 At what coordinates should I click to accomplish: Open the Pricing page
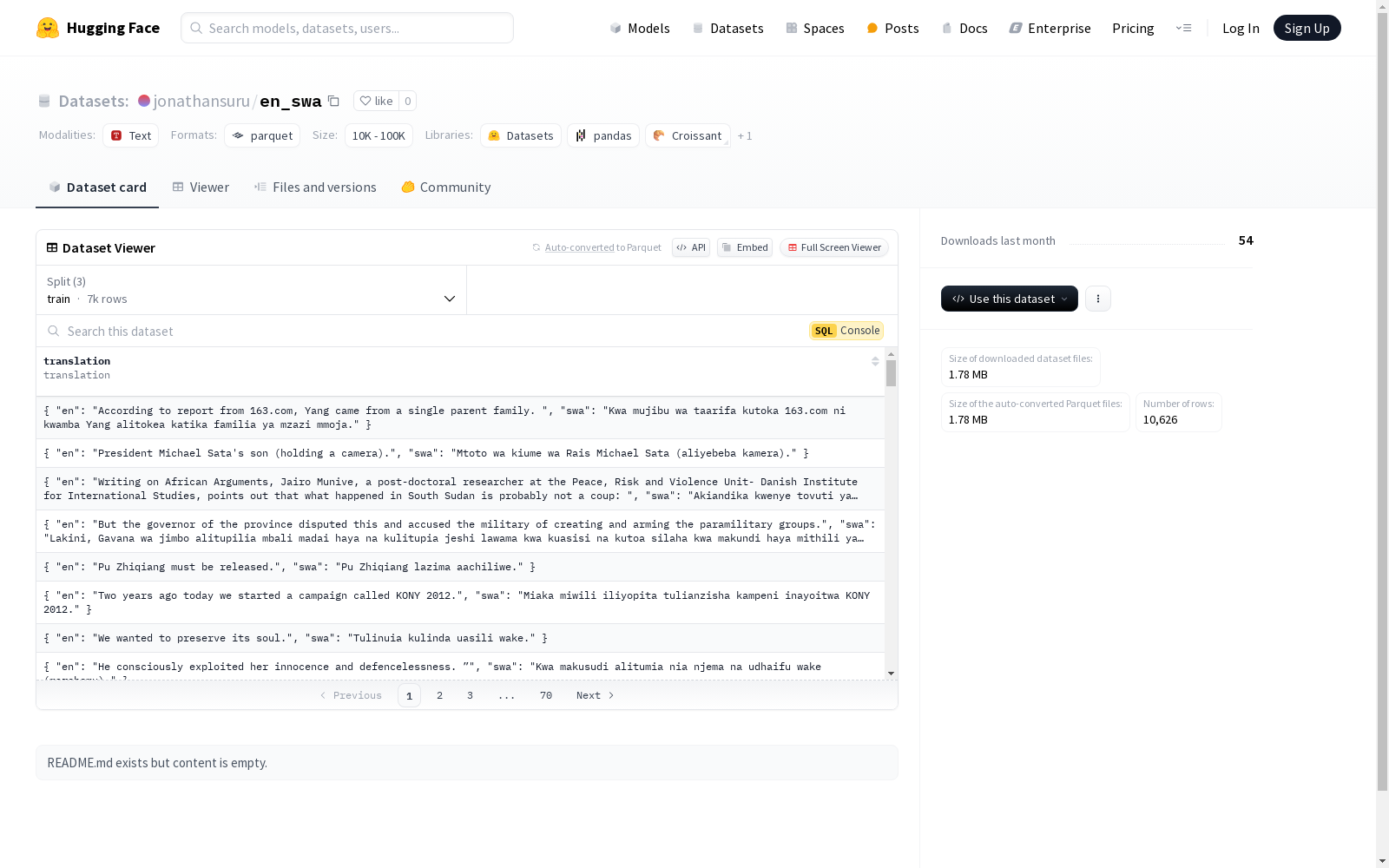(x=1133, y=28)
